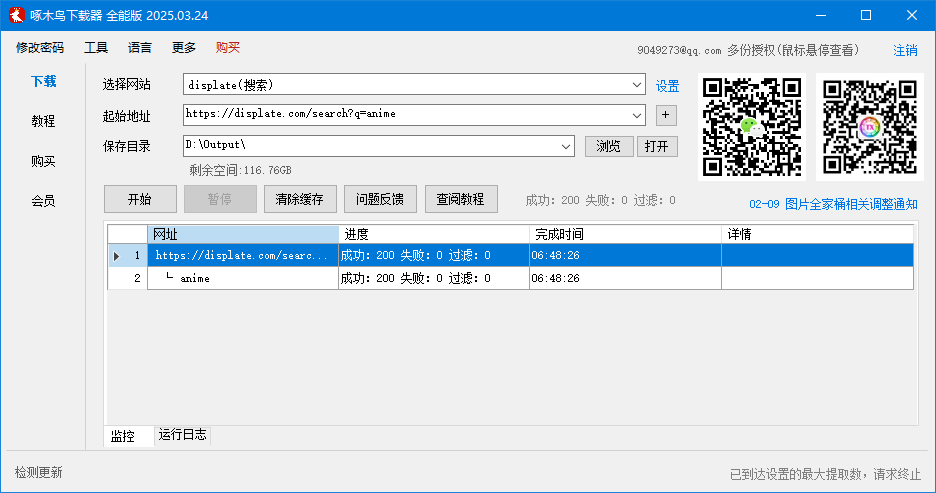Viewport: 936px width, 493px height.
Task: Open the 语言 menu
Action: click(x=140, y=48)
